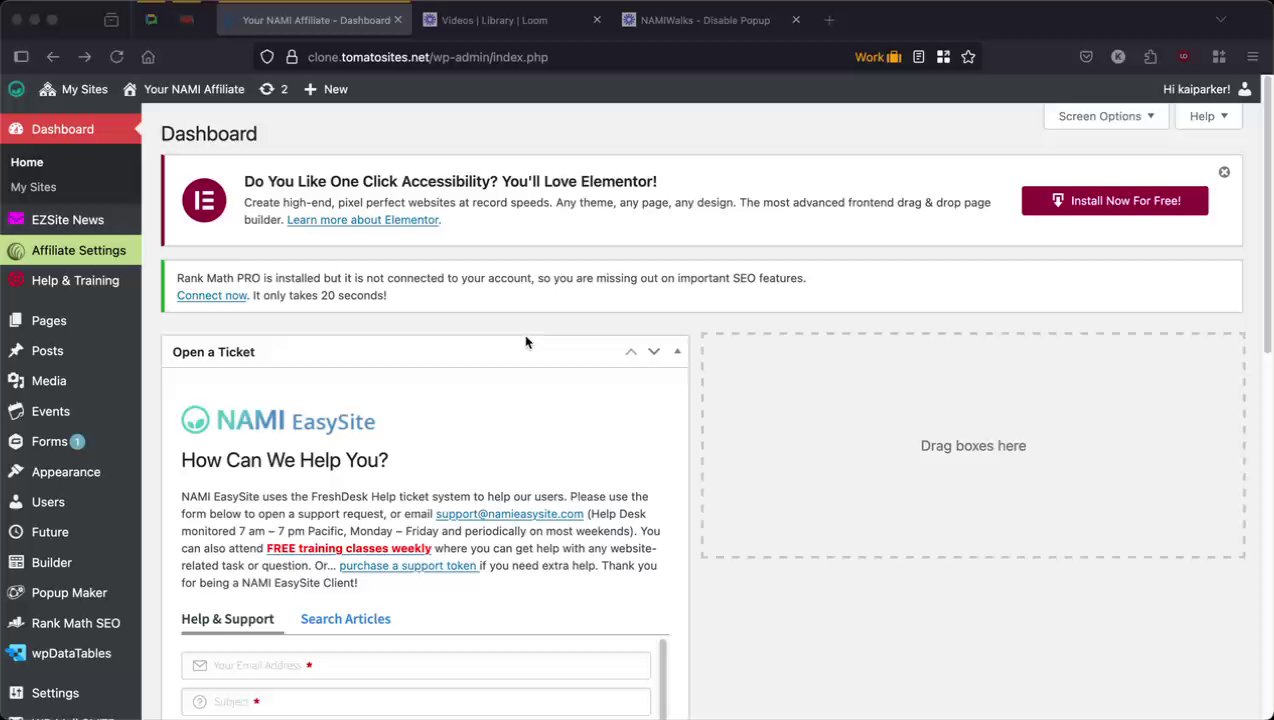1274x720 pixels.
Task: Click the updates icon showing 2
Action: click(273, 89)
